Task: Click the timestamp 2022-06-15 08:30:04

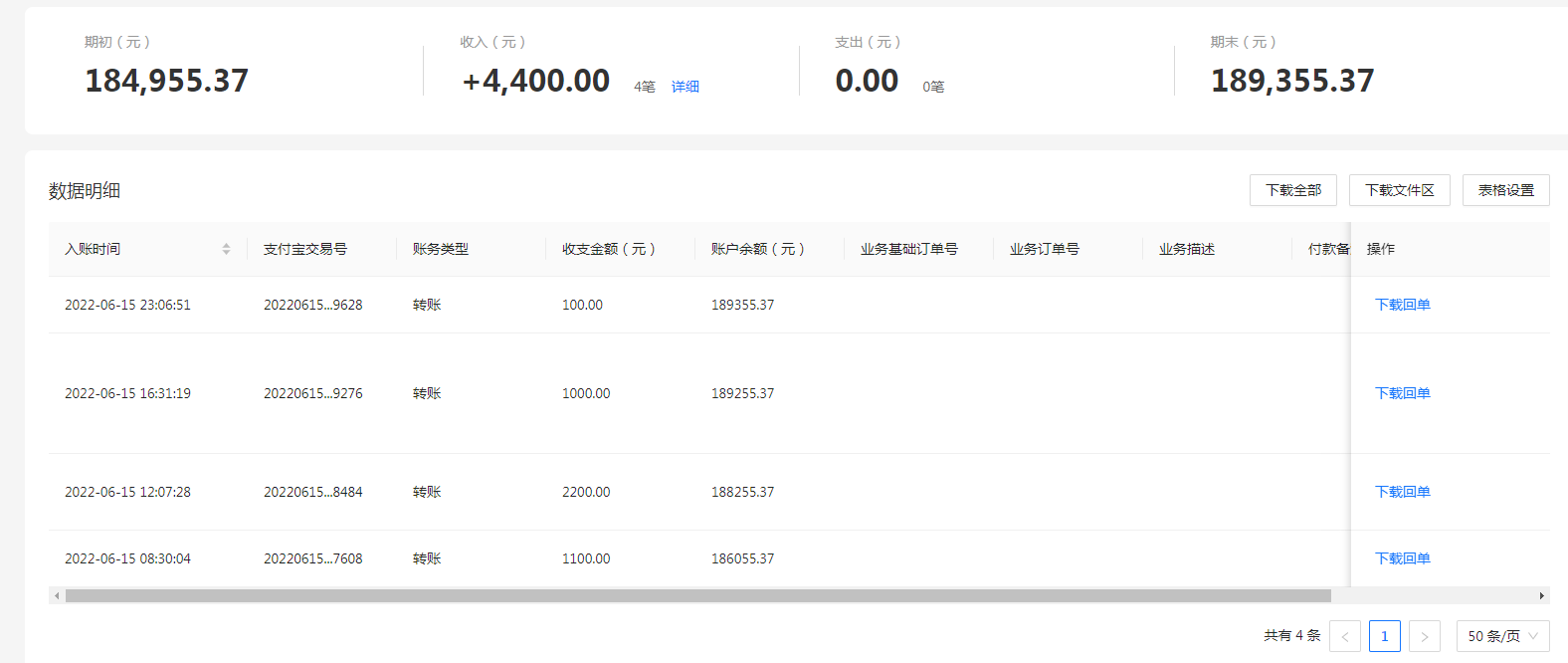Action: (127, 558)
